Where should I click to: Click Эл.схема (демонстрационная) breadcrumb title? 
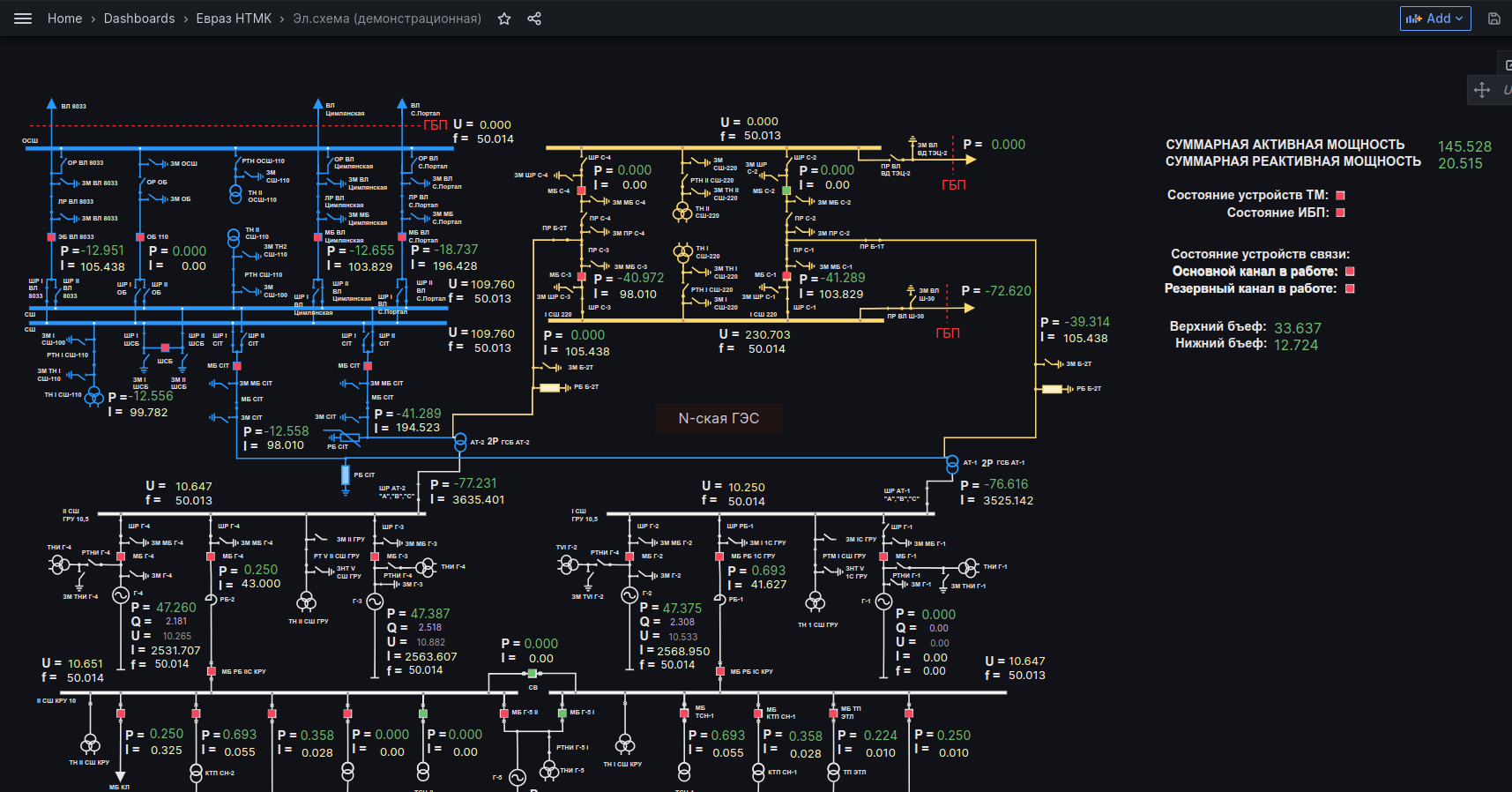pos(387,19)
